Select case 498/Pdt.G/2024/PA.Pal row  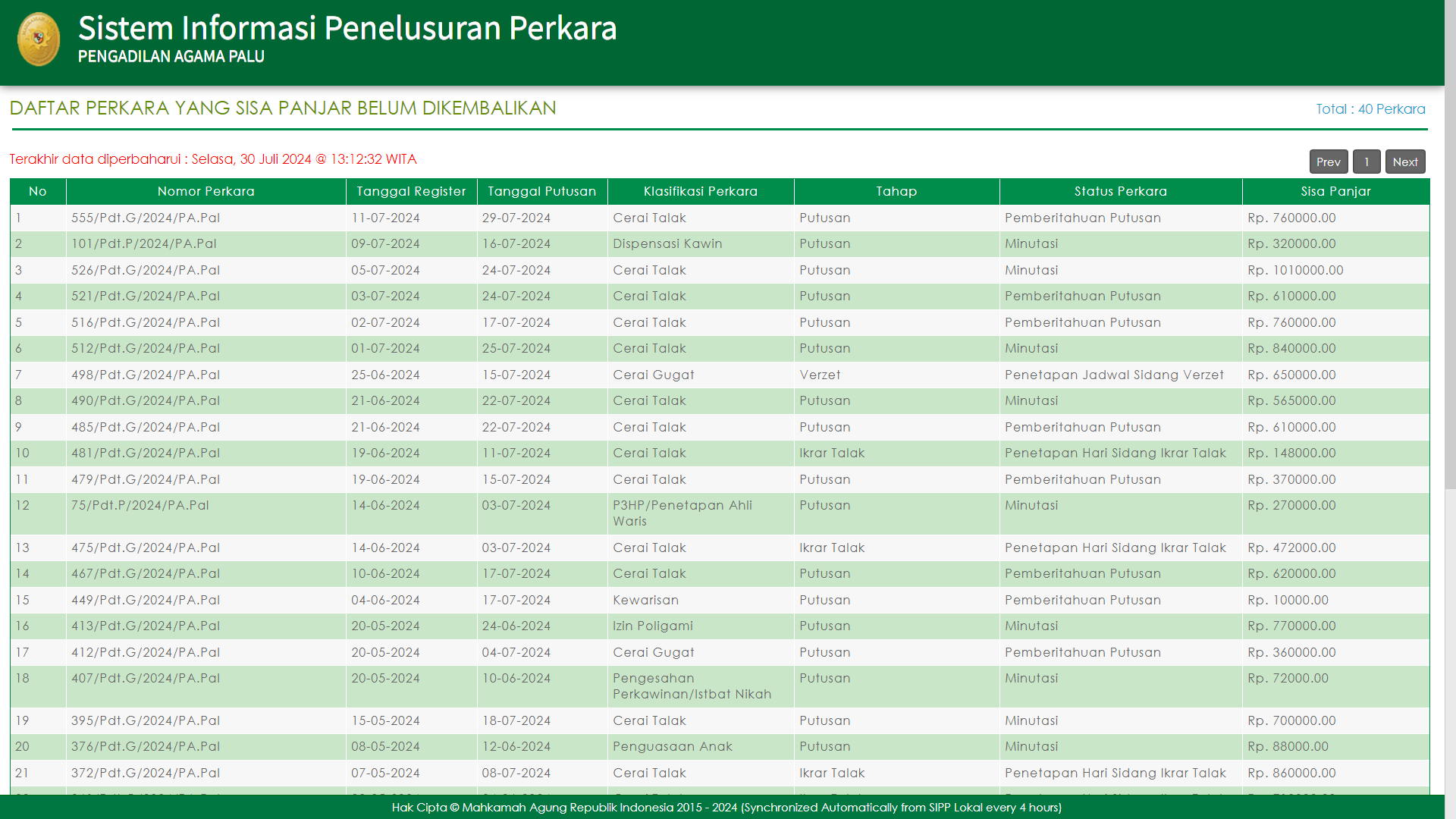point(146,375)
